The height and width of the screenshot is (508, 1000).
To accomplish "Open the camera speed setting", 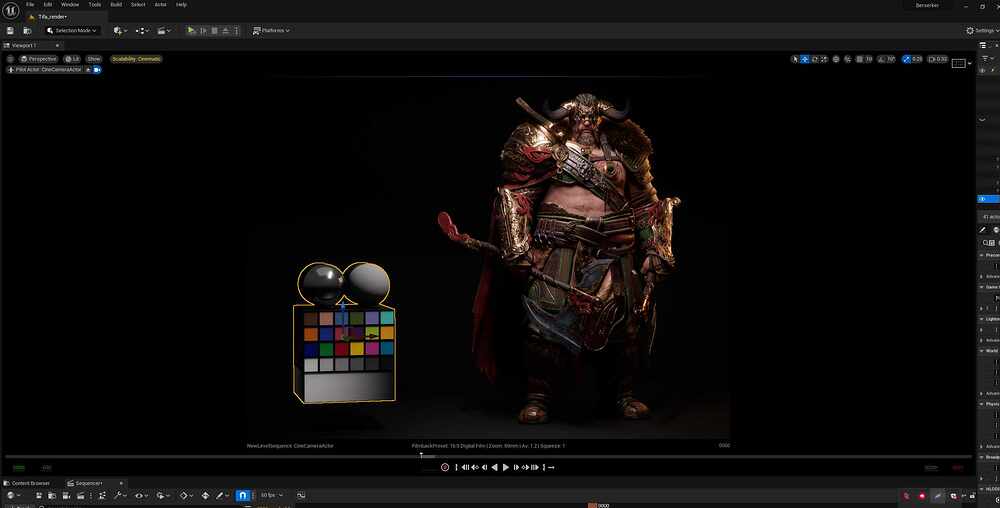I will point(938,59).
